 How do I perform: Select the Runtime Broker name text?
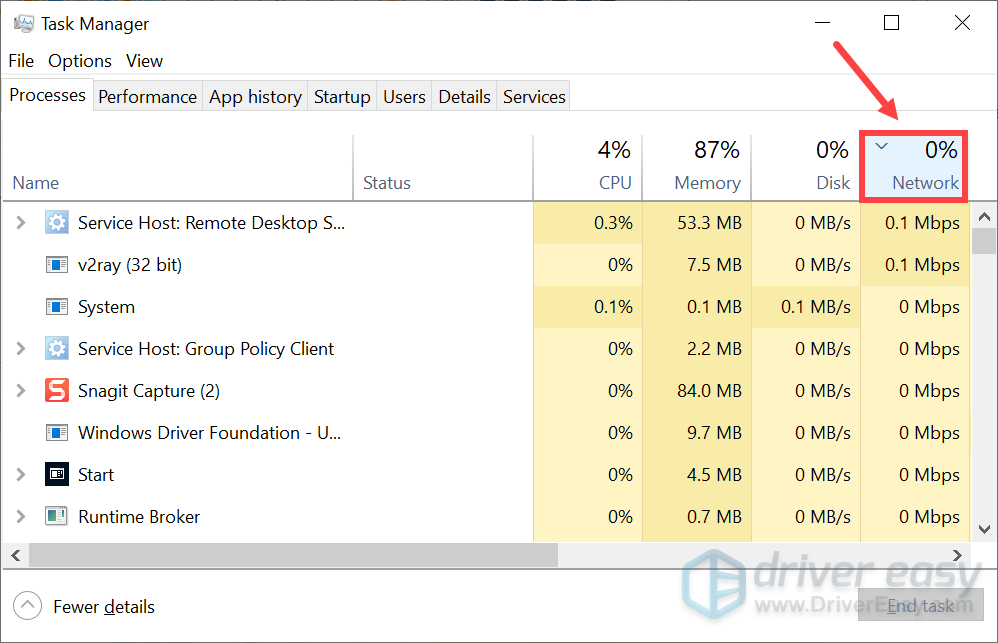click(x=139, y=517)
